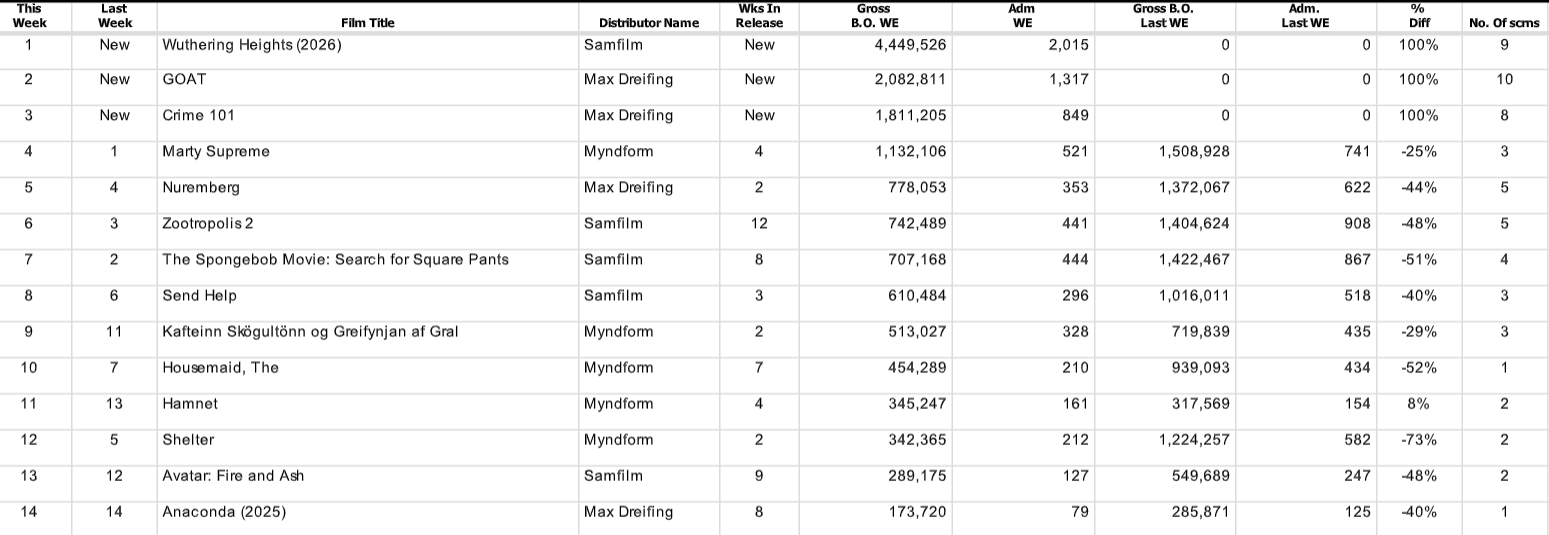Click The Spongebob Movie: Search for Square Pants

point(335,260)
